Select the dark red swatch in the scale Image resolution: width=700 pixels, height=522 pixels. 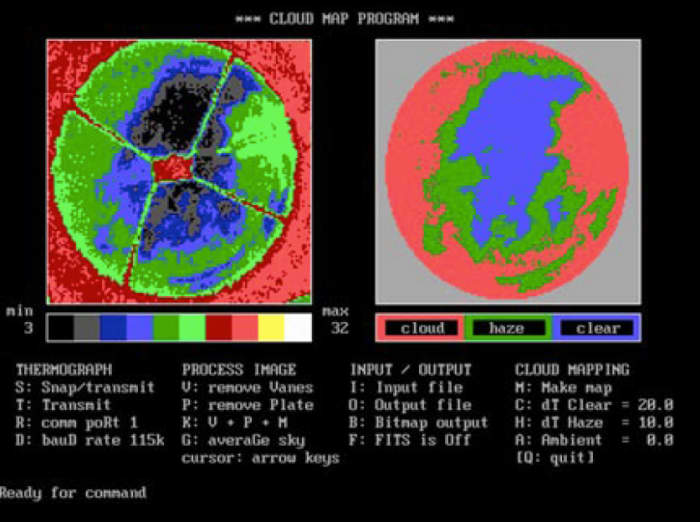pos(218,328)
